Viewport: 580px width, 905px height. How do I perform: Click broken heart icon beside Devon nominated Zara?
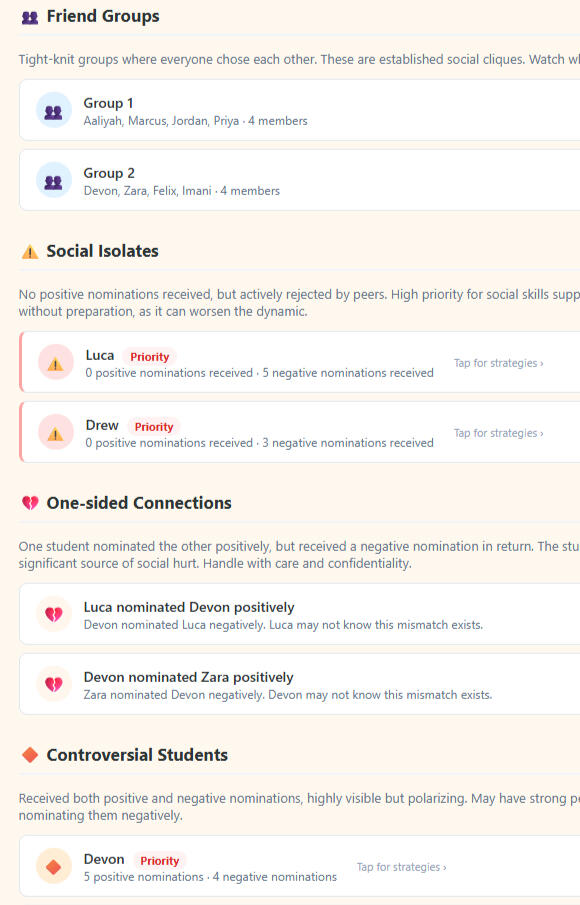[54, 684]
